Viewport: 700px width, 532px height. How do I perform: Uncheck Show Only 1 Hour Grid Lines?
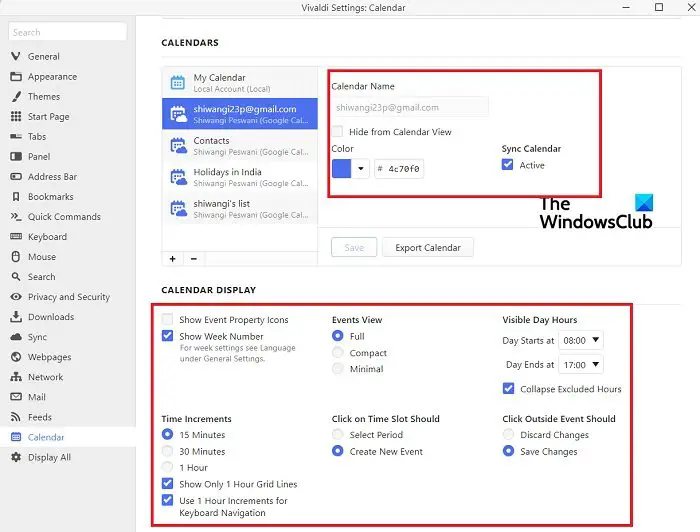pyautogui.click(x=167, y=483)
